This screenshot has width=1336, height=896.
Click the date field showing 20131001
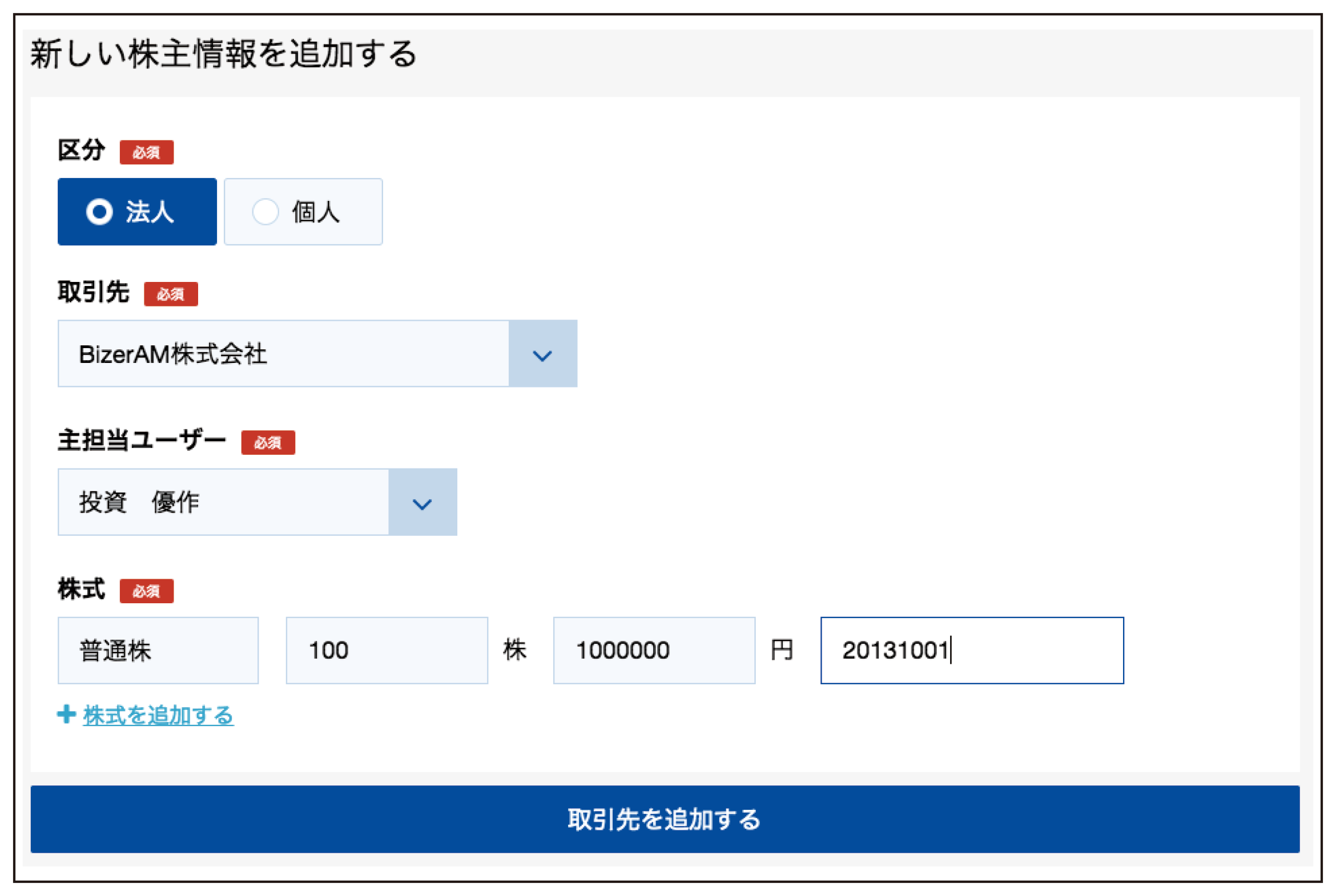tap(972, 651)
